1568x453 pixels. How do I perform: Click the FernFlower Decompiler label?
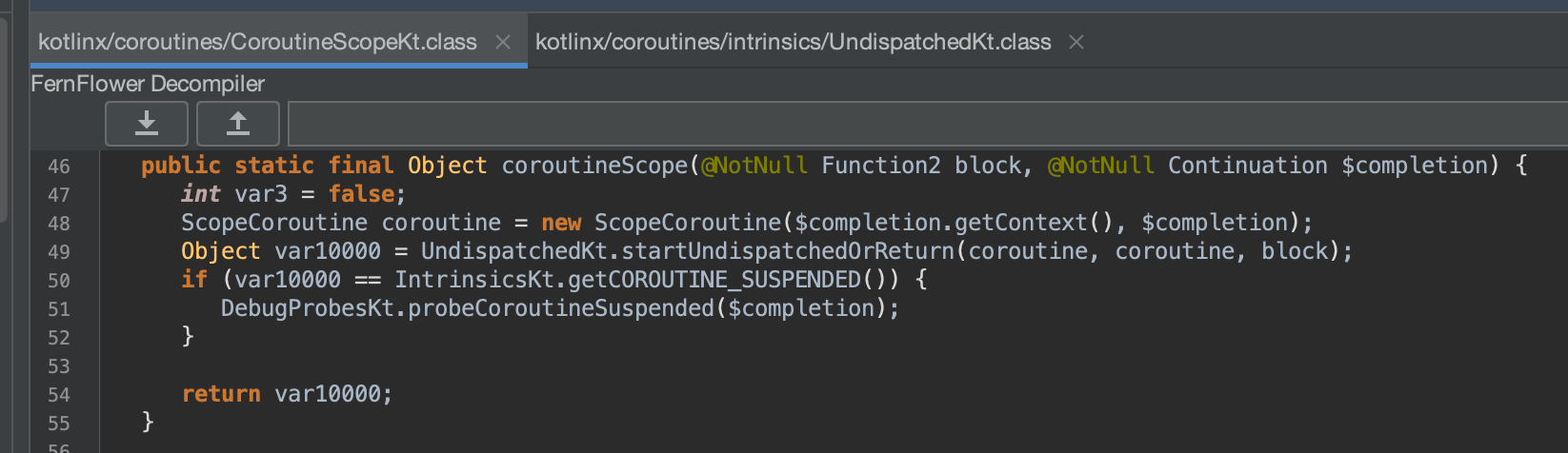tap(148, 84)
